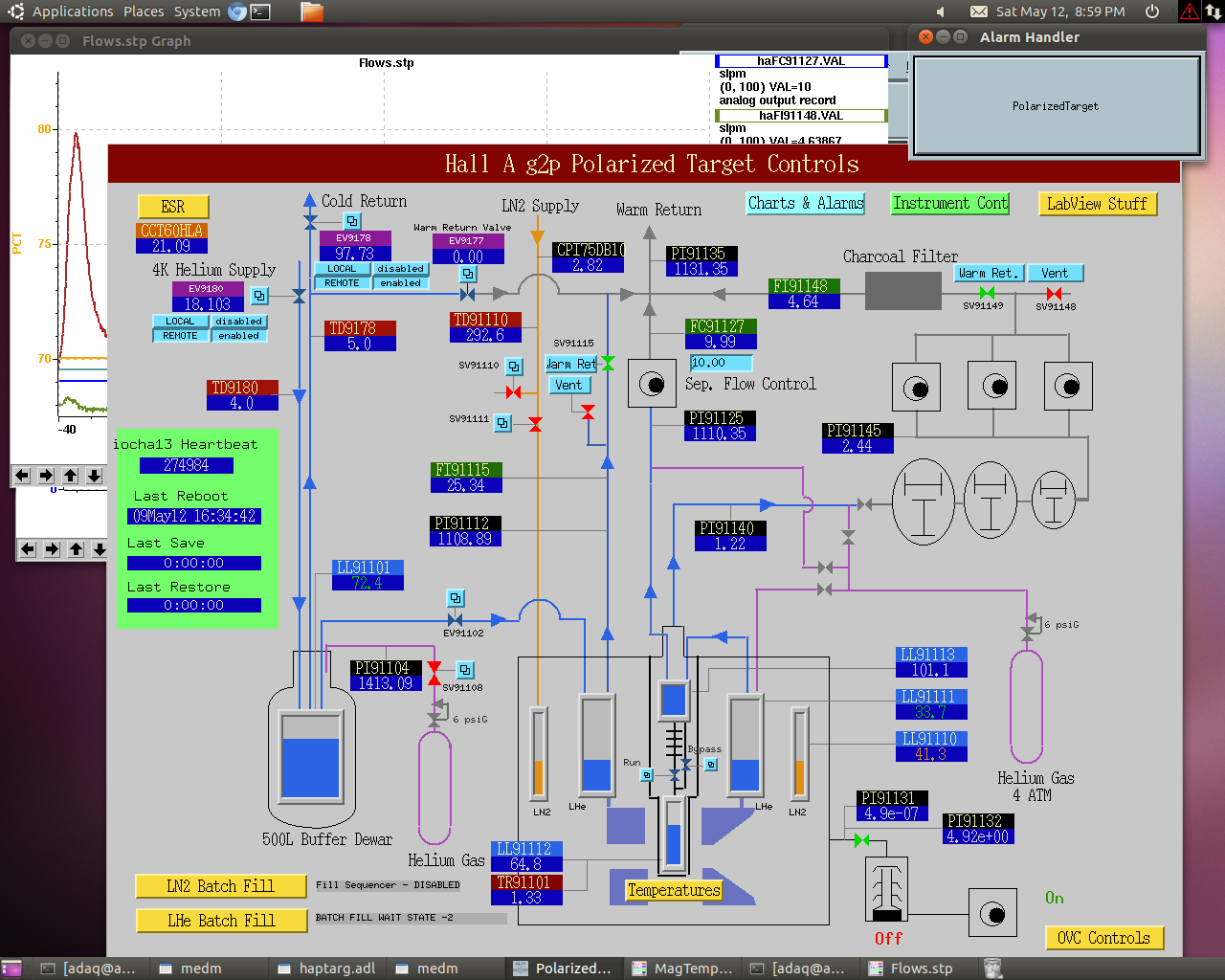Viewport: 1225px width, 980px height.
Task: Open the Charts & Alarms menu
Action: coord(806,203)
